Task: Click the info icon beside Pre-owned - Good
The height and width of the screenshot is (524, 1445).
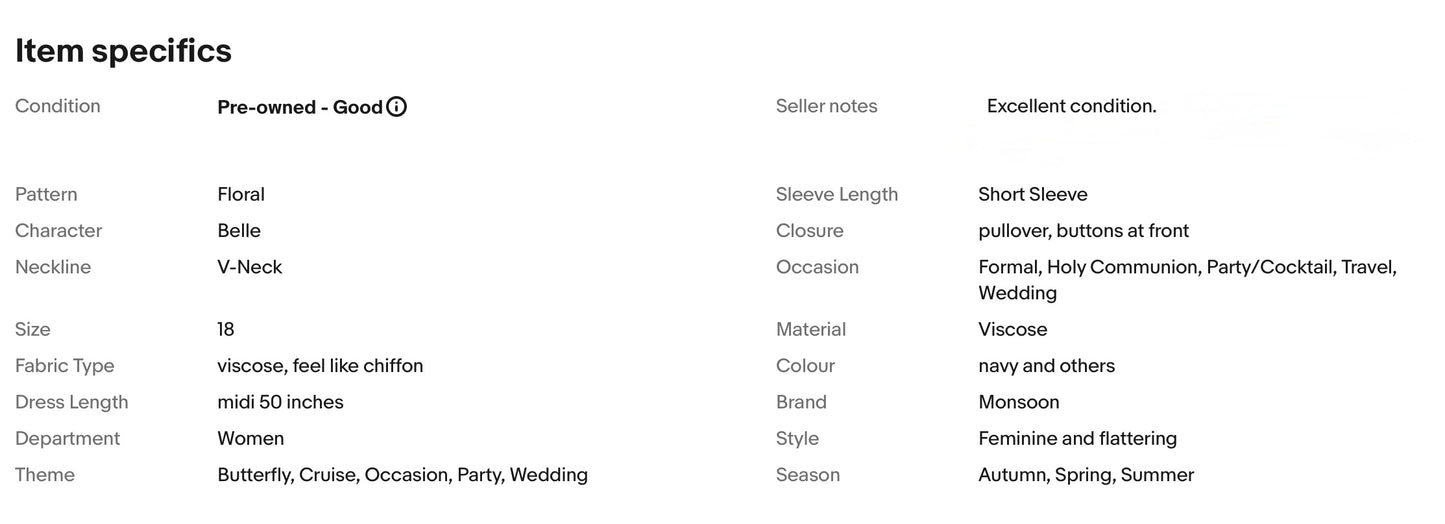Action: [397, 107]
